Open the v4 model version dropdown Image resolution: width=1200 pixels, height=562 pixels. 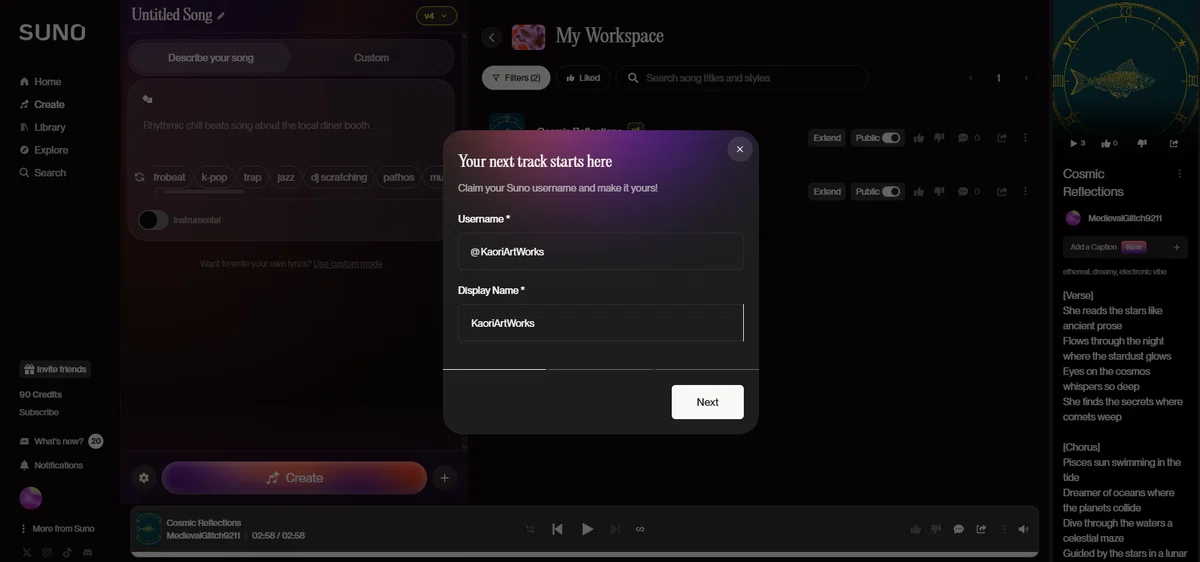coord(436,16)
